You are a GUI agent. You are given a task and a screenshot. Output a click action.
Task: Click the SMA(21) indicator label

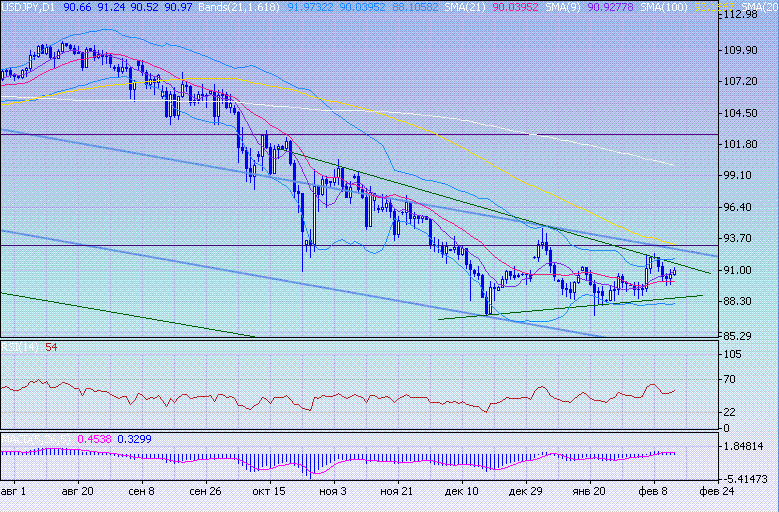tap(471, 7)
